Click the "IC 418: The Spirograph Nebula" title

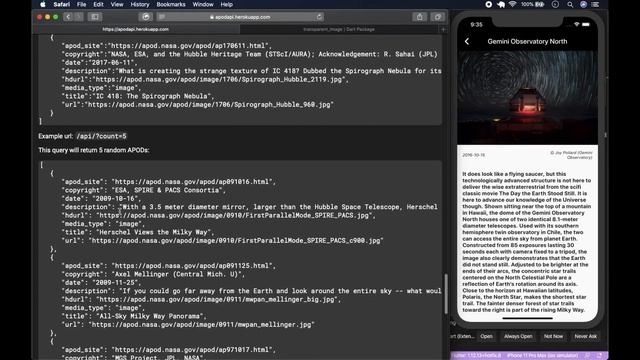pos(151,96)
